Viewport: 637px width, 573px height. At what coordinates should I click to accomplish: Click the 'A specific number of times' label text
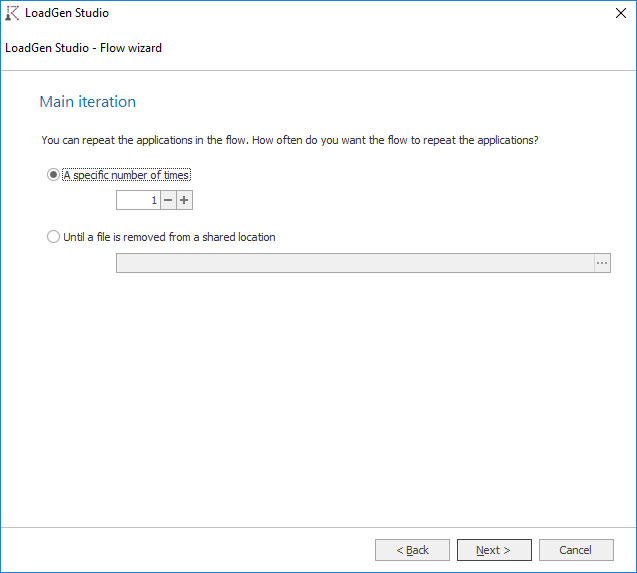(127, 175)
